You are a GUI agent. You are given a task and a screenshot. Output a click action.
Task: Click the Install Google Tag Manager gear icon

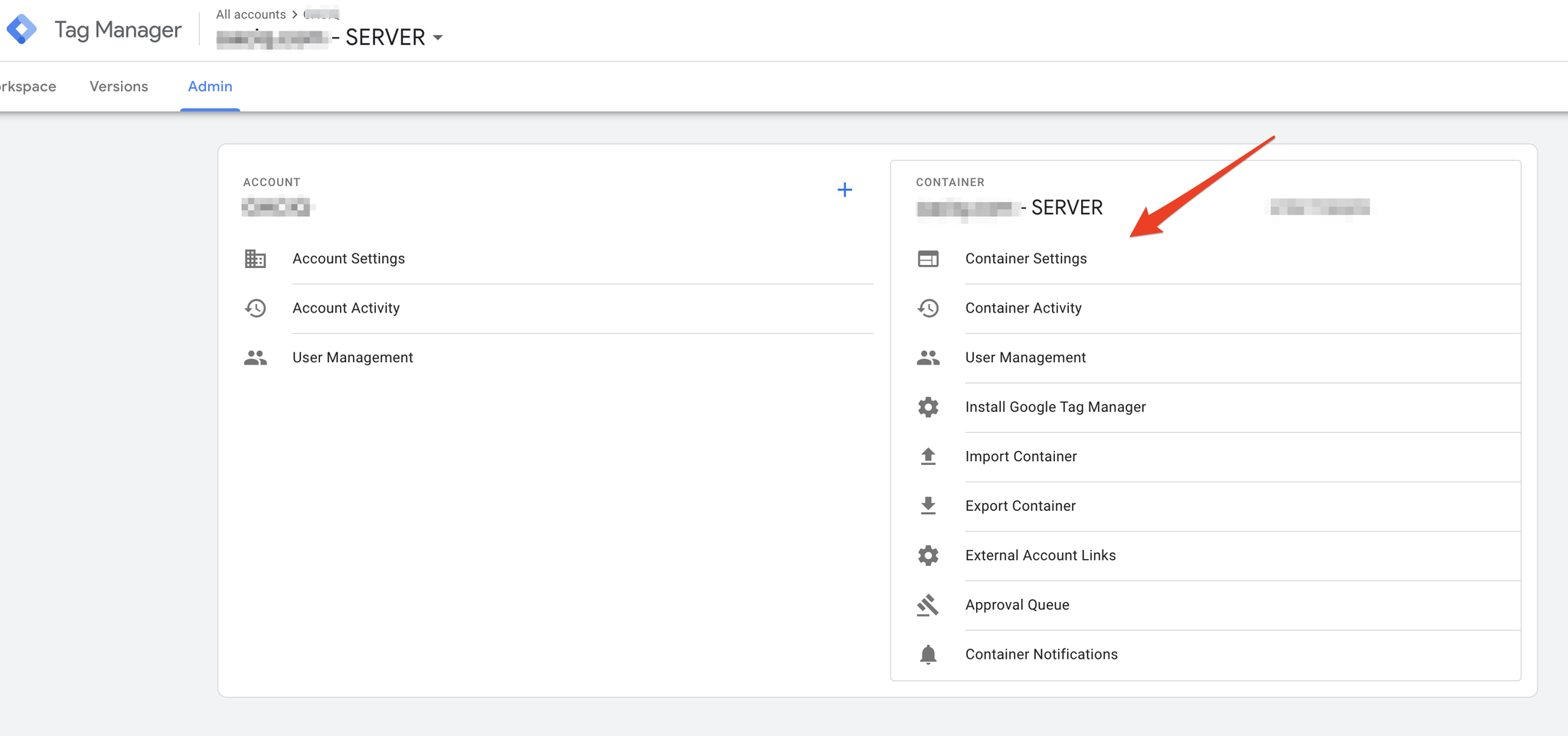tap(928, 407)
